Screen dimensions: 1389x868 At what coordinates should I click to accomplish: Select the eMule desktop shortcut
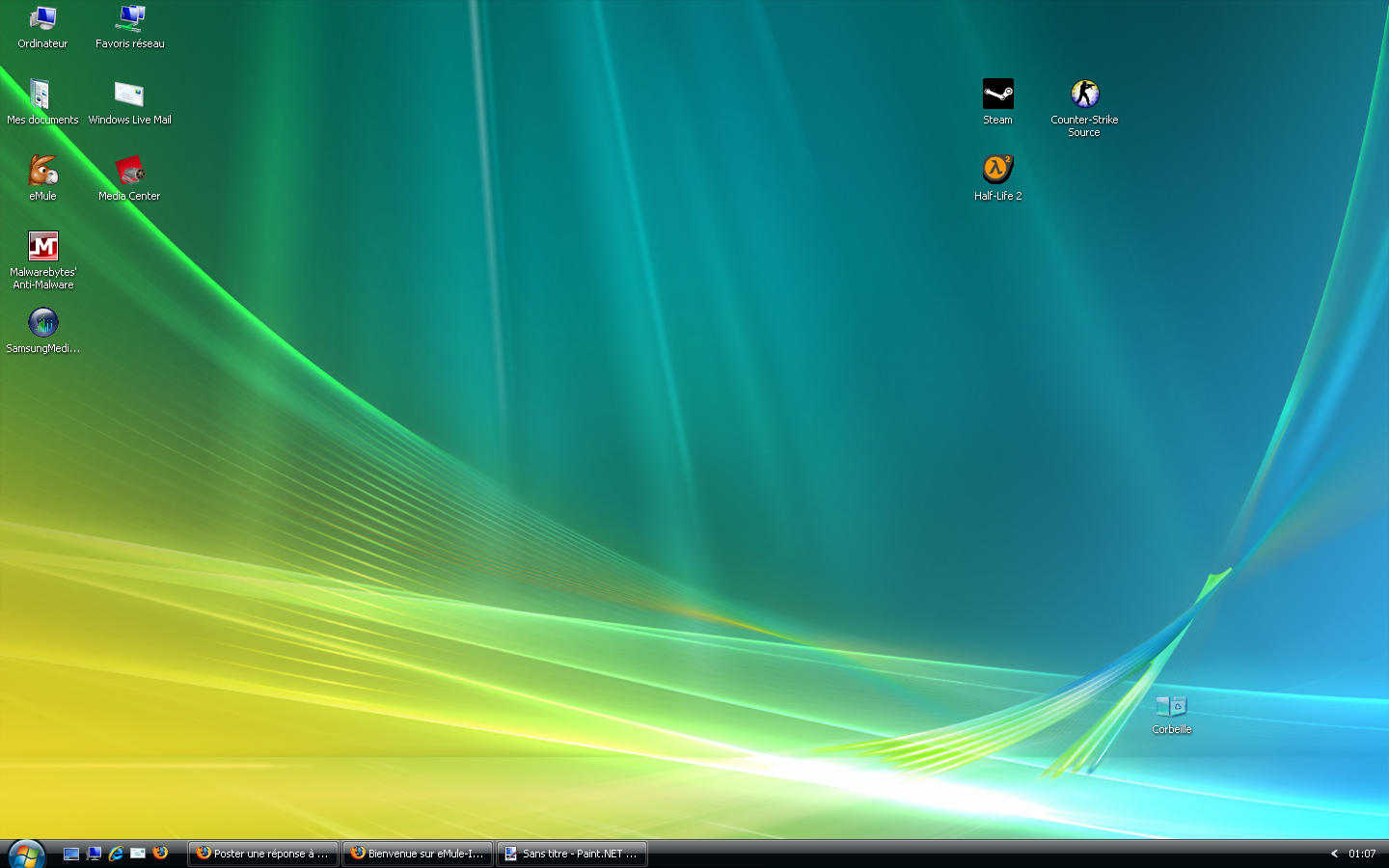pos(42,178)
